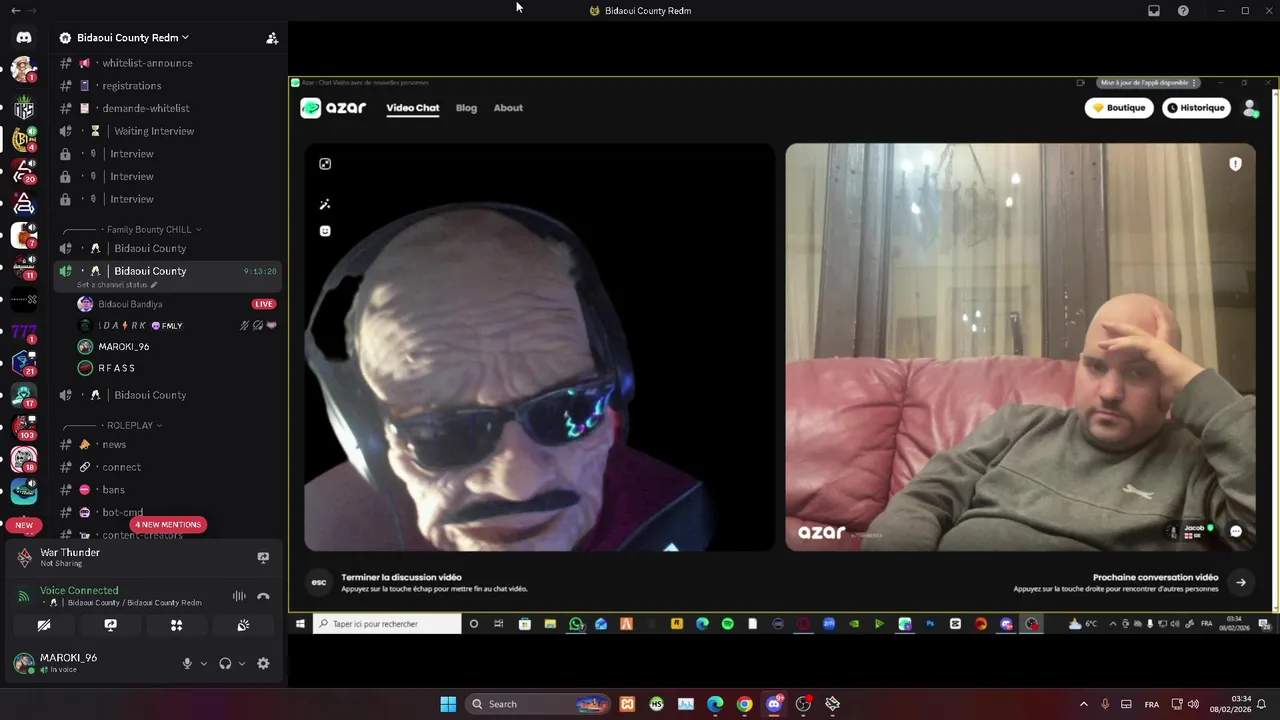Viewport: 1280px width, 720px height.
Task: Open the Windows 11 Start menu
Action: (448, 704)
